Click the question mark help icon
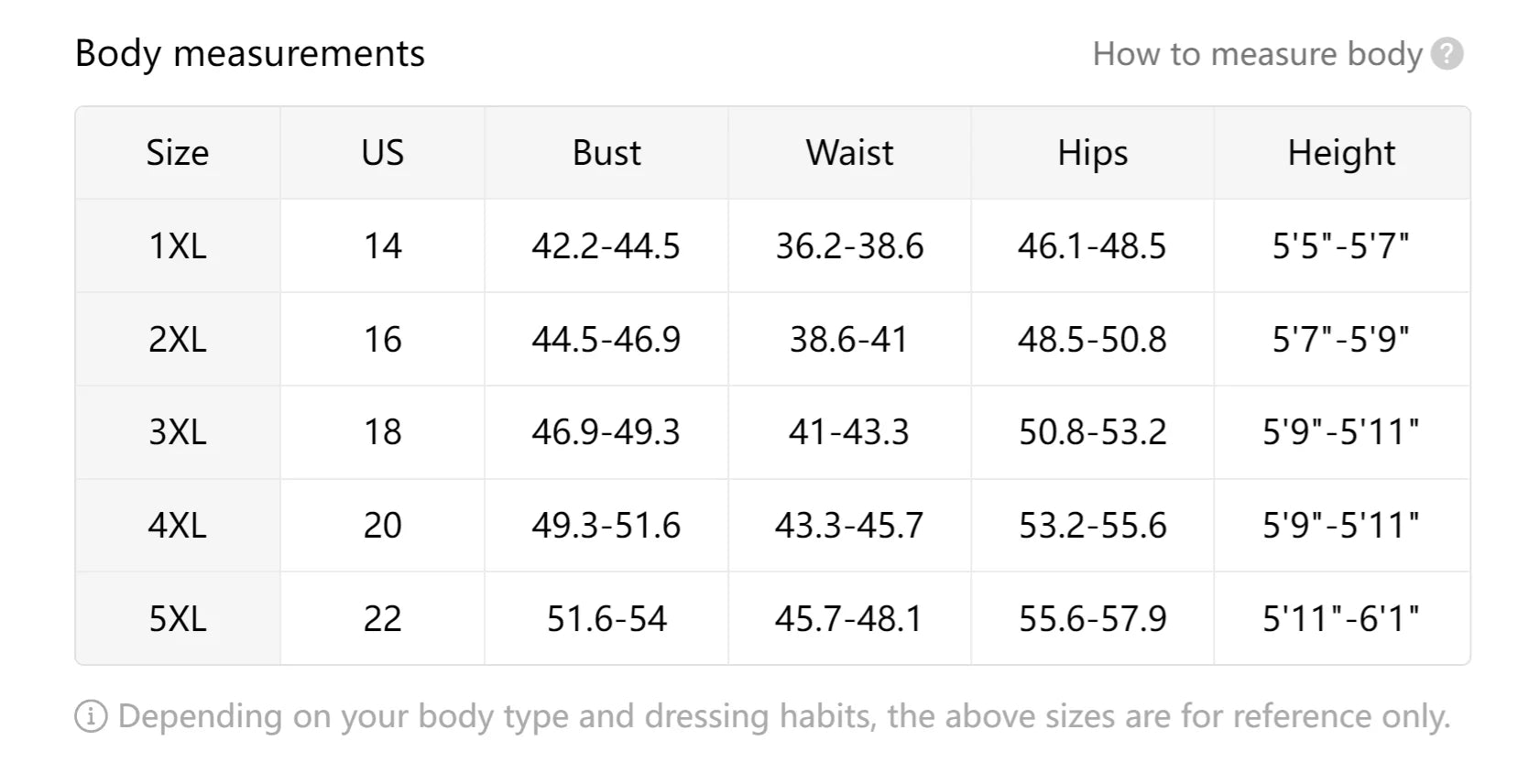Viewport: 1518px width, 784px height. (x=1447, y=54)
